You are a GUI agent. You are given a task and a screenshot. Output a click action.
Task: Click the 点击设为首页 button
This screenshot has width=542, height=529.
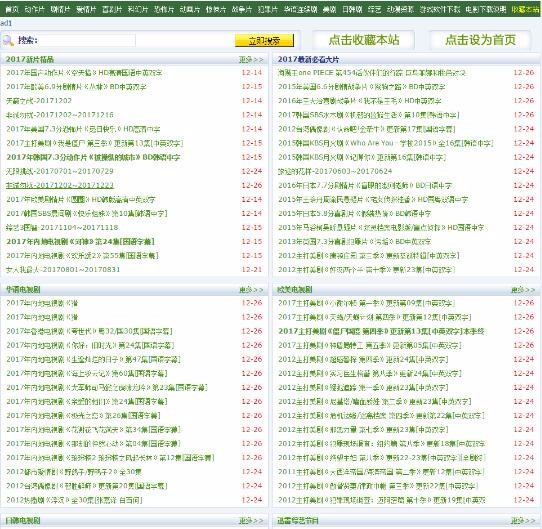click(480, 40)
